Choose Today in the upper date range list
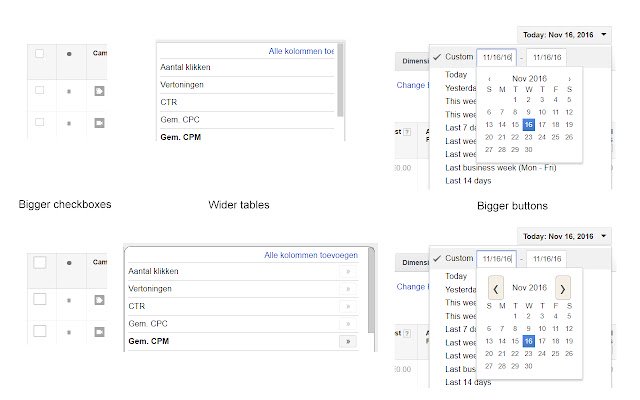This screenshot has height=400, width=640. click(456, 75)
